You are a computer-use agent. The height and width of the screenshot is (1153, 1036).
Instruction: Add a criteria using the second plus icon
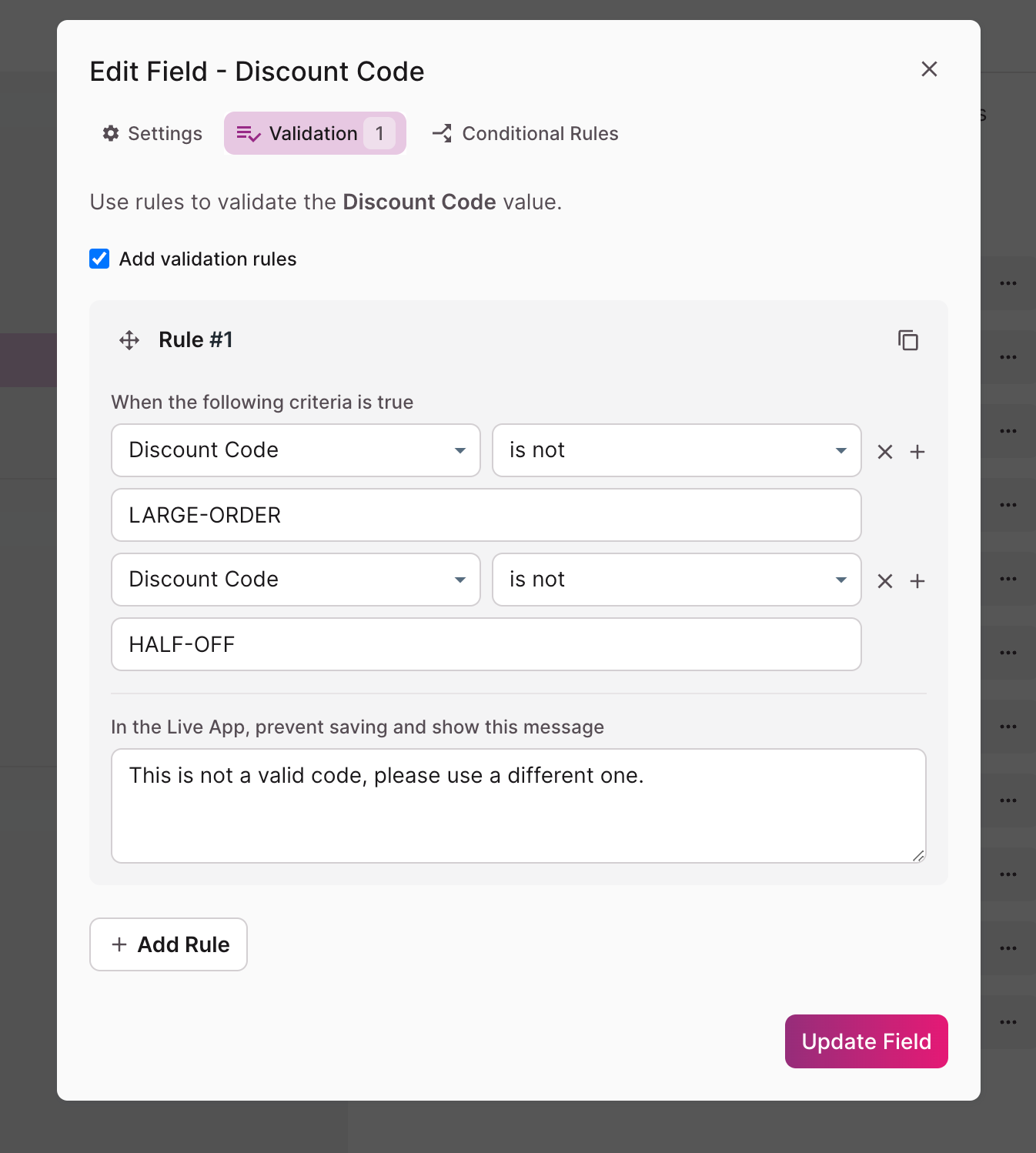point(917,581)
